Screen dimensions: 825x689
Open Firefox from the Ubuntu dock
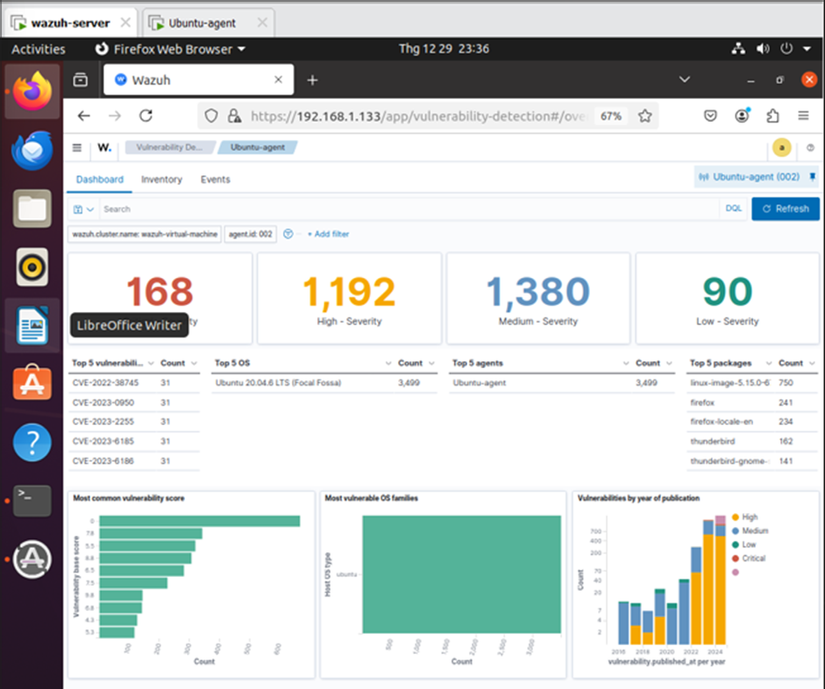tap(32, 92)
